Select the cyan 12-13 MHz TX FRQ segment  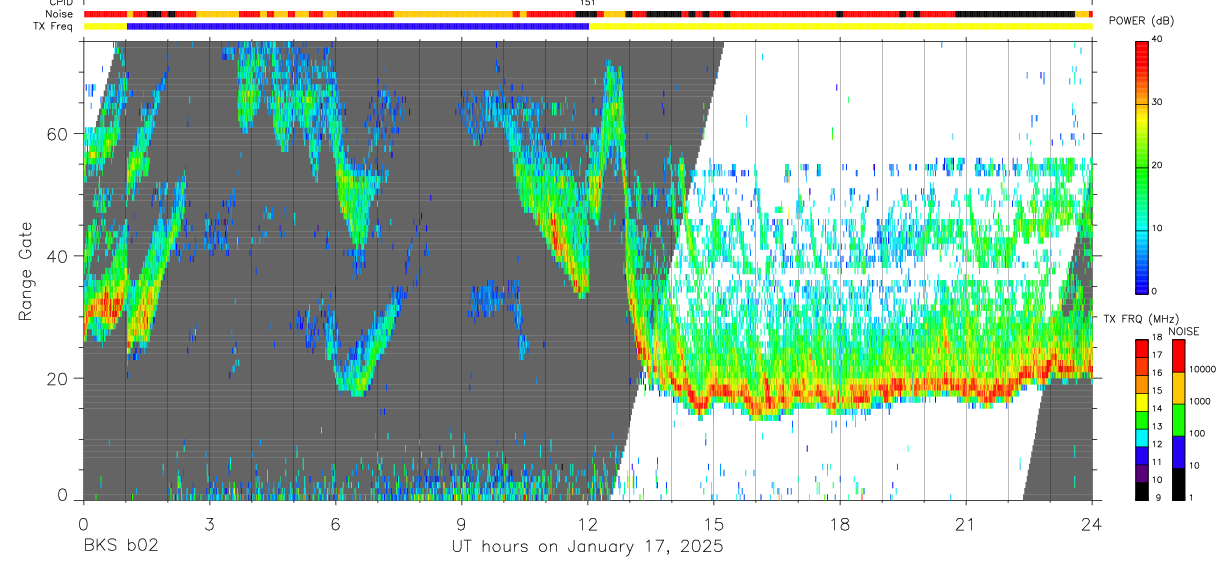[1141, 438]
